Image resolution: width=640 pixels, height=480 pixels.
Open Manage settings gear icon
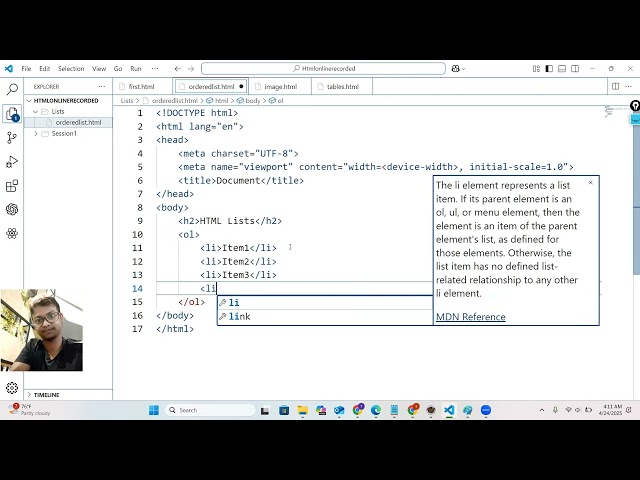pyautogui.click(x=12, y=387)
